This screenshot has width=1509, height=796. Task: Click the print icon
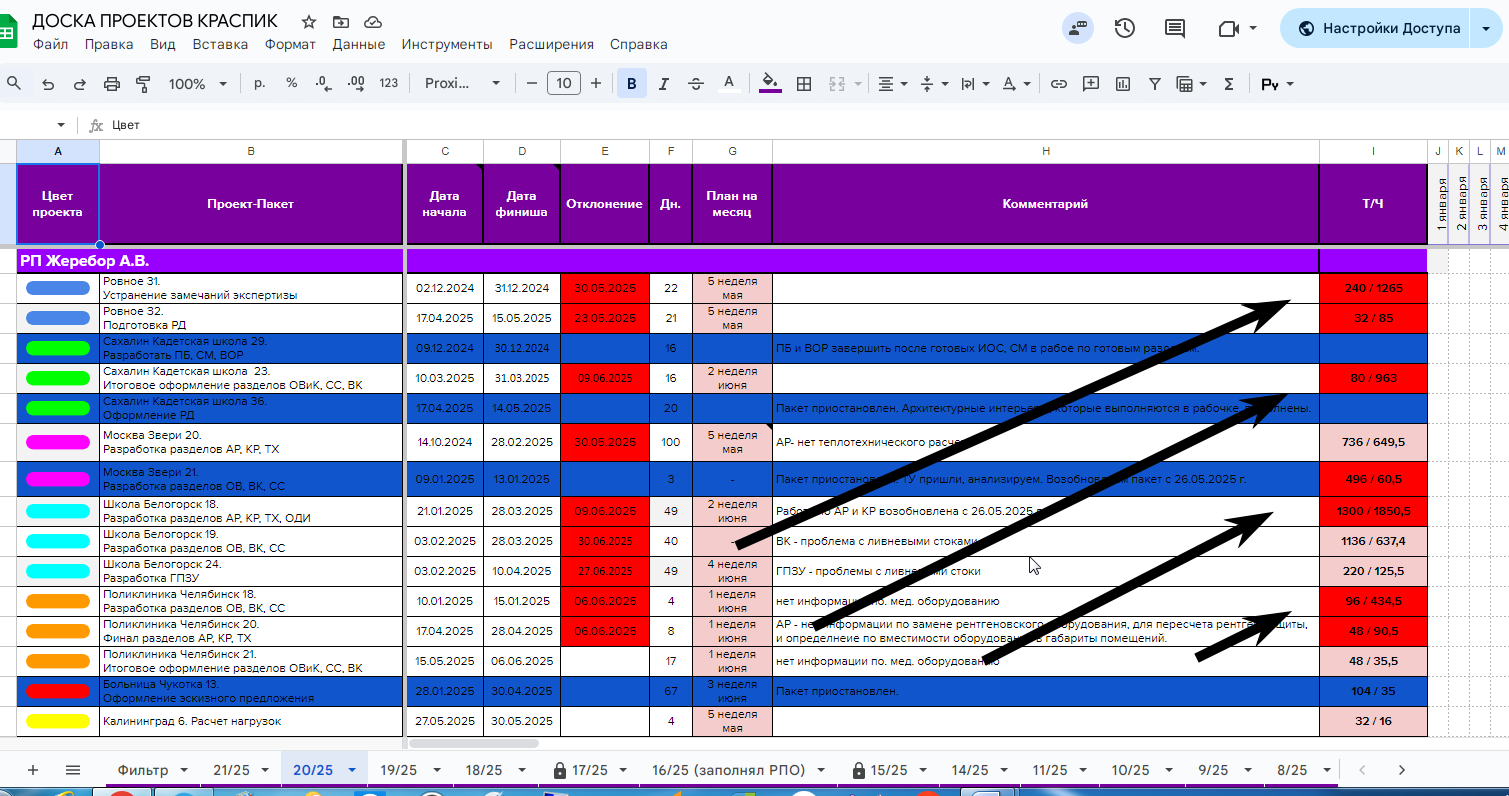[x=112, y=84]
